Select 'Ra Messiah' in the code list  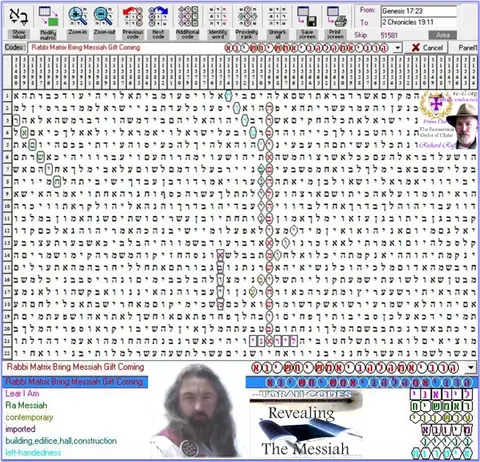coord(26,405)
